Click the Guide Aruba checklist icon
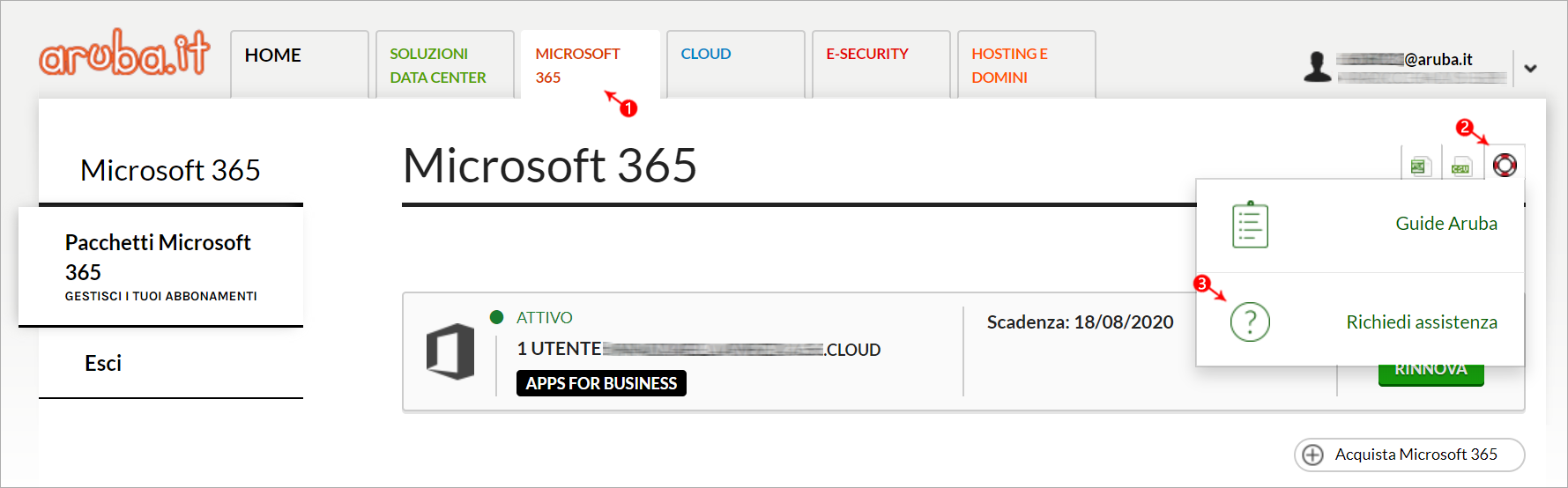 point(1250,225)
